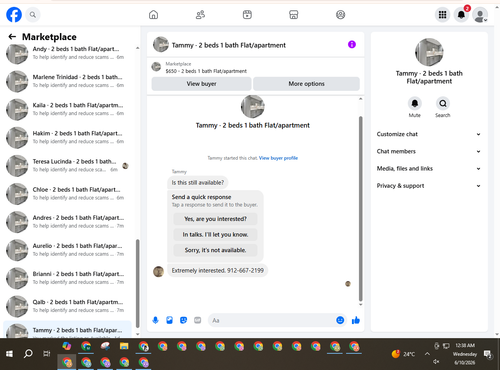Open the Windows notification center icon
This screenshot has width=500, height=370.
[x=488, y=354]
